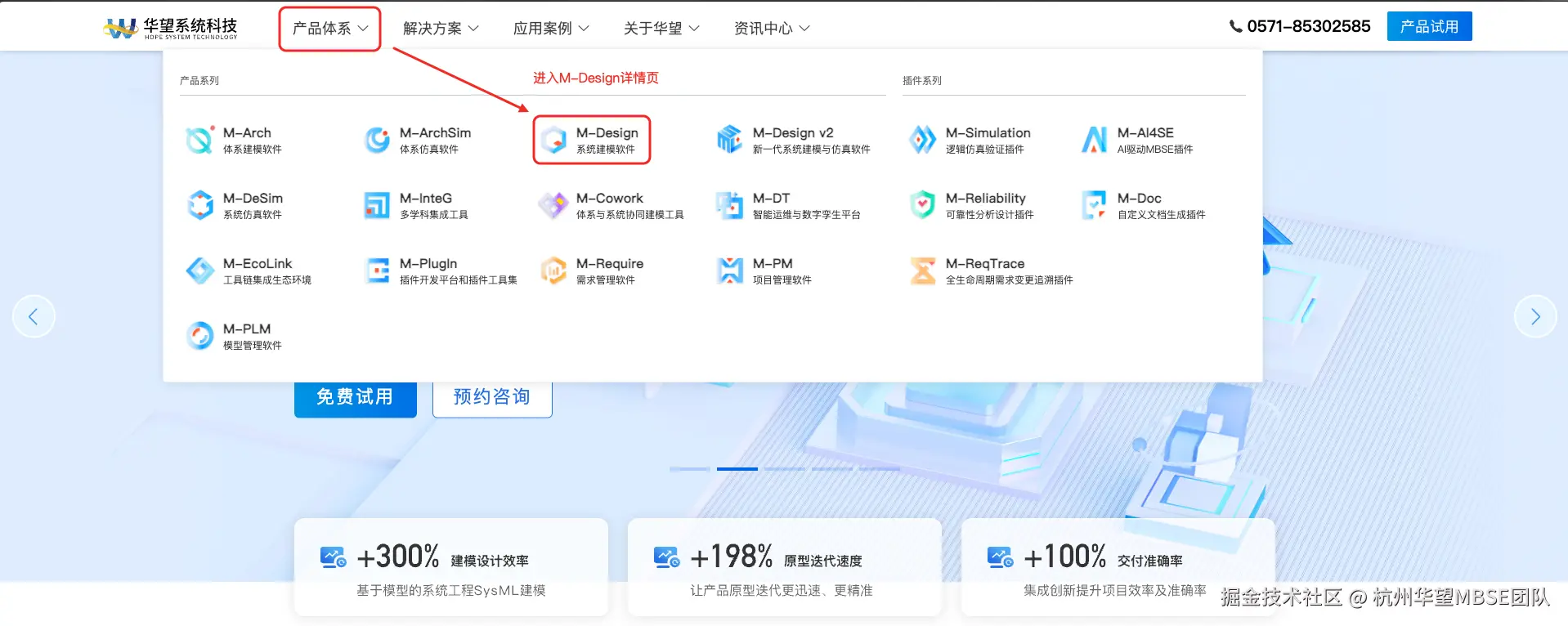Open M-Doc 自定义文档生成插件 link
Image resolution: width=1568 pixels, height=626 pixels.
pos(1143,205)
